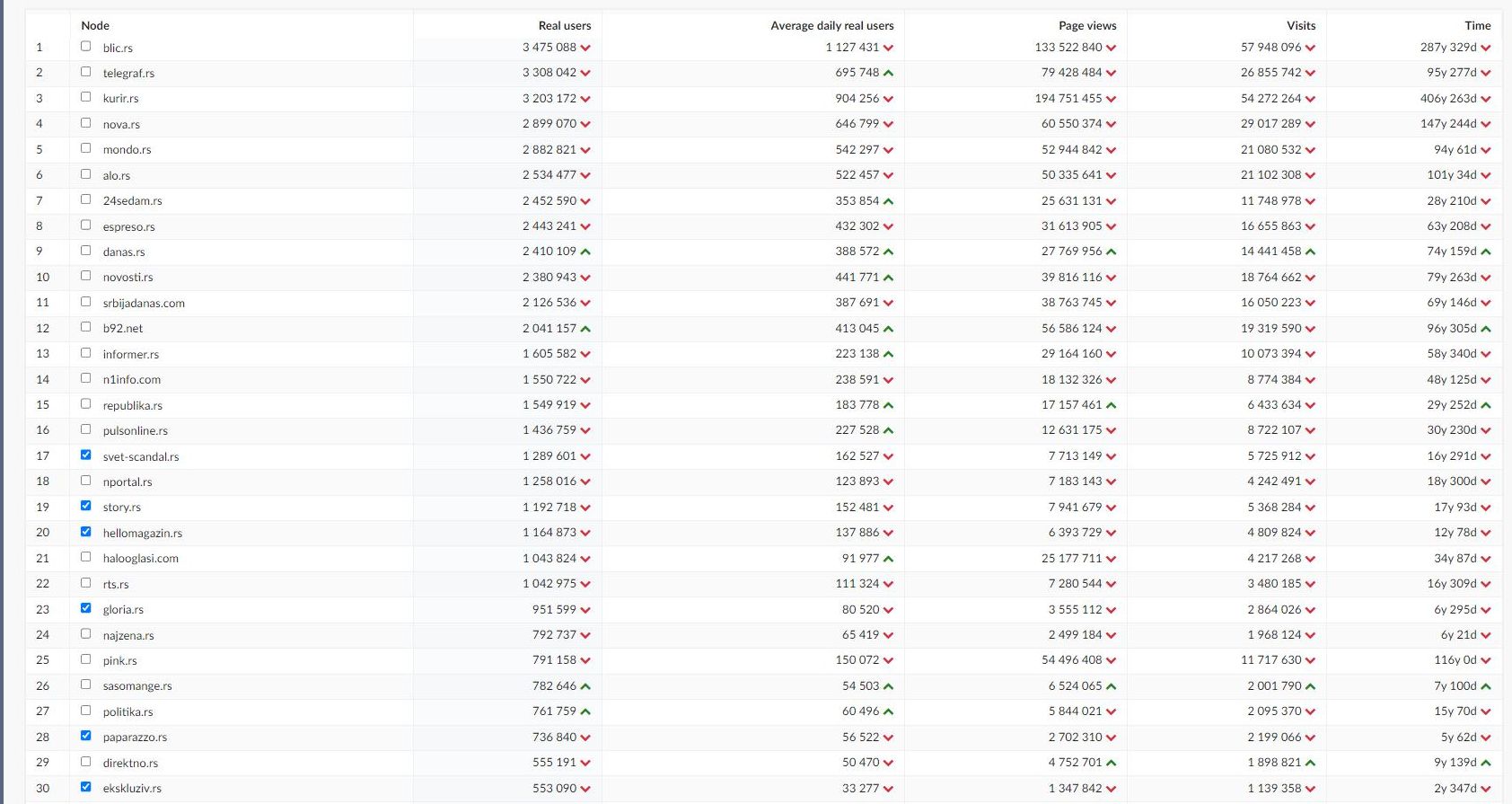1512x804 pixels.
Task: Click red down arrow beside mondo.rs time
Action: pos(1486,150)
